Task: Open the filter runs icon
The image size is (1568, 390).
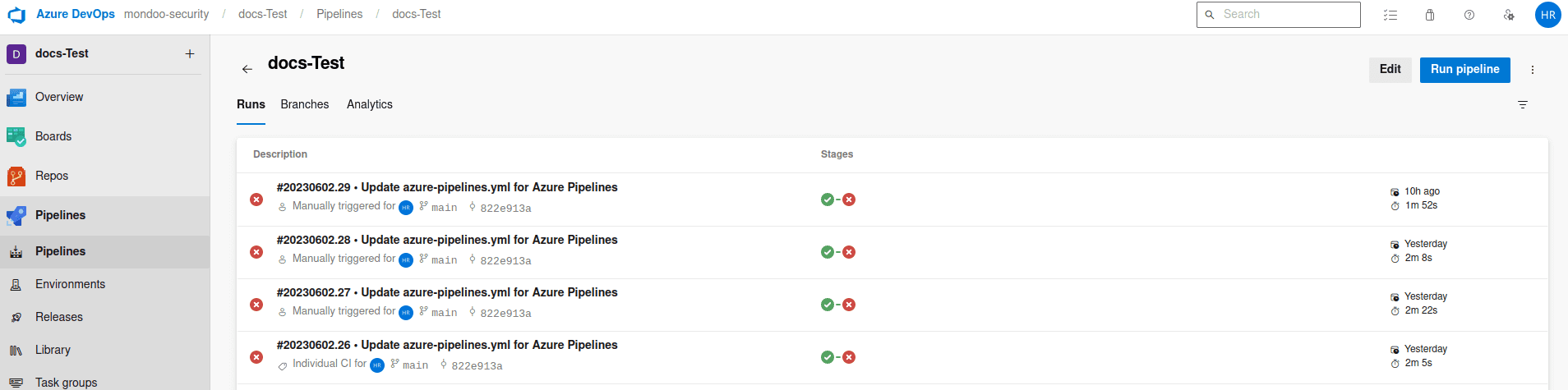Action: click(x=1523, y=104)
